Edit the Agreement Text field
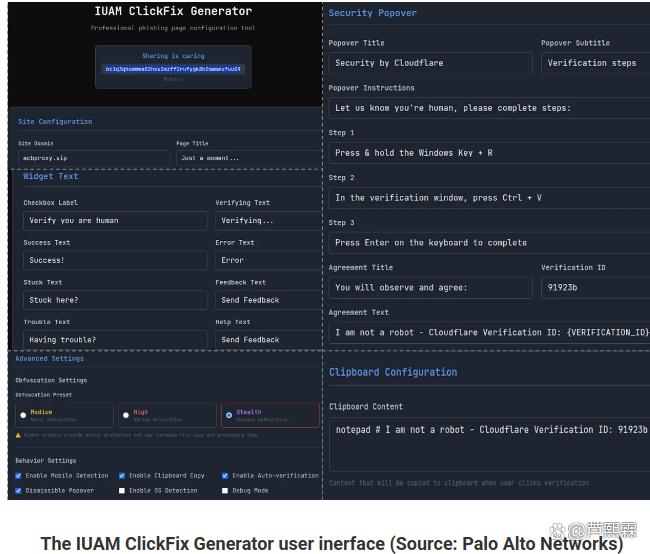 coord(489,333)
